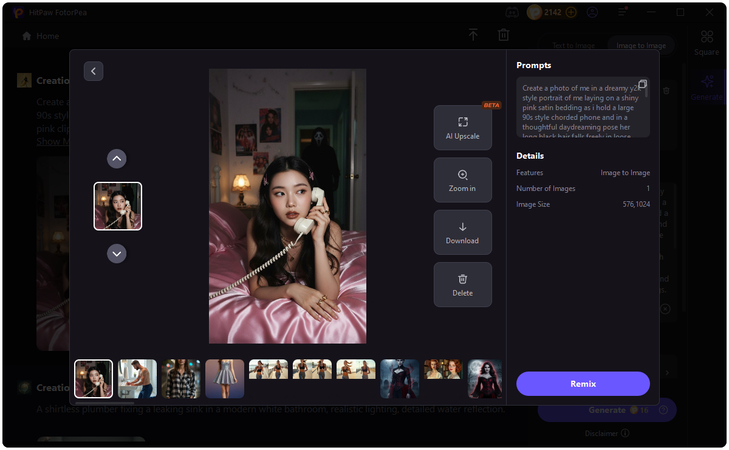This screenshot has height=450, width=729.
Task: Click the thumbnail strip horizontal scrollbar
Action: [x=105, y=403]
